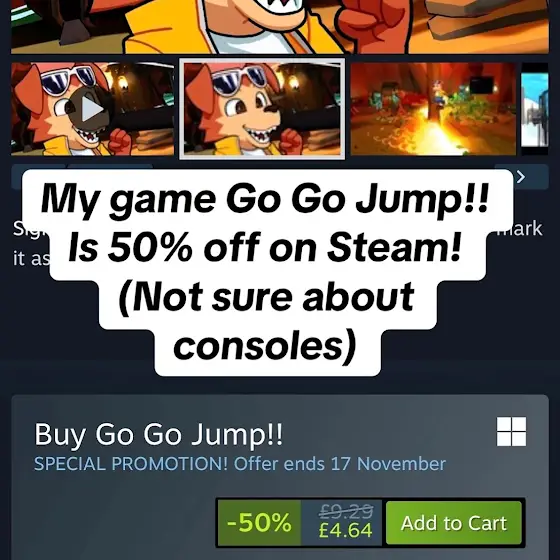Click the partially hidden 'it as' text
Viewport: 560px width, 560px height.
pyautogui.click(x=31, y=258)
